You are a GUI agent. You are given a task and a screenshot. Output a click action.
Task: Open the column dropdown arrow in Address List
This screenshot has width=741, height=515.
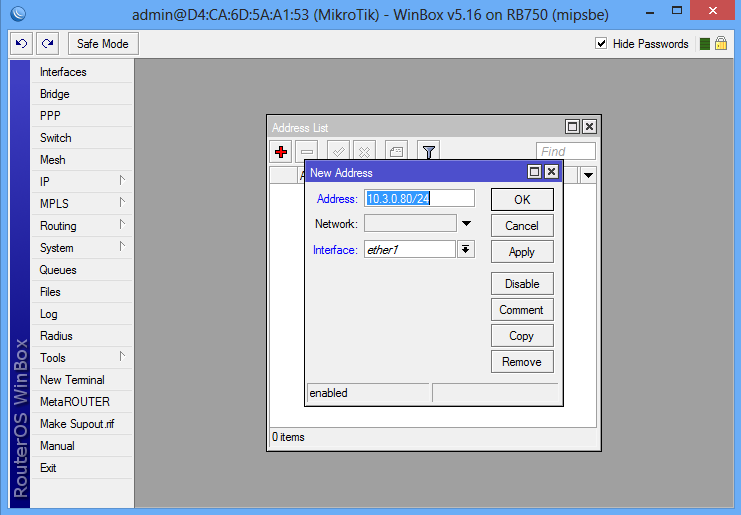coord(588,175)
